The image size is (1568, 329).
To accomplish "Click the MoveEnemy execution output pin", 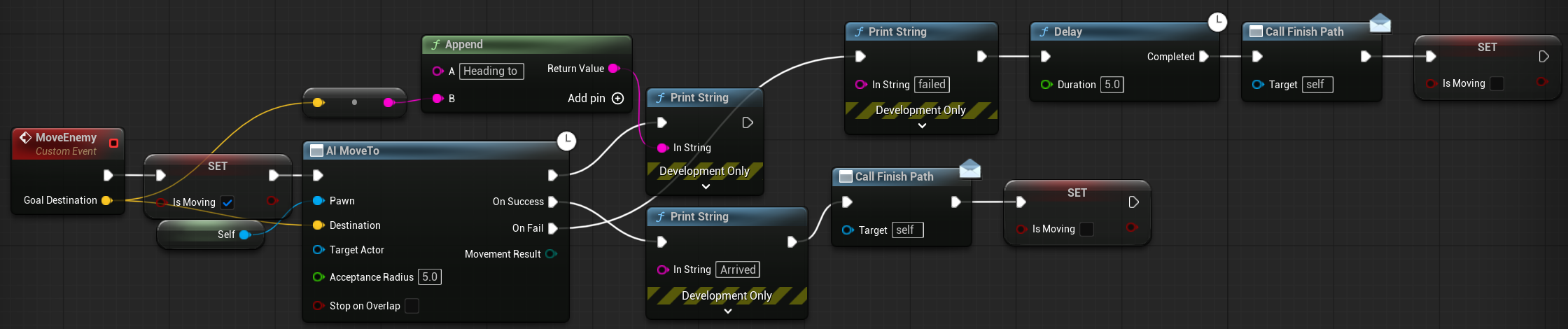I will click(108, 175).
